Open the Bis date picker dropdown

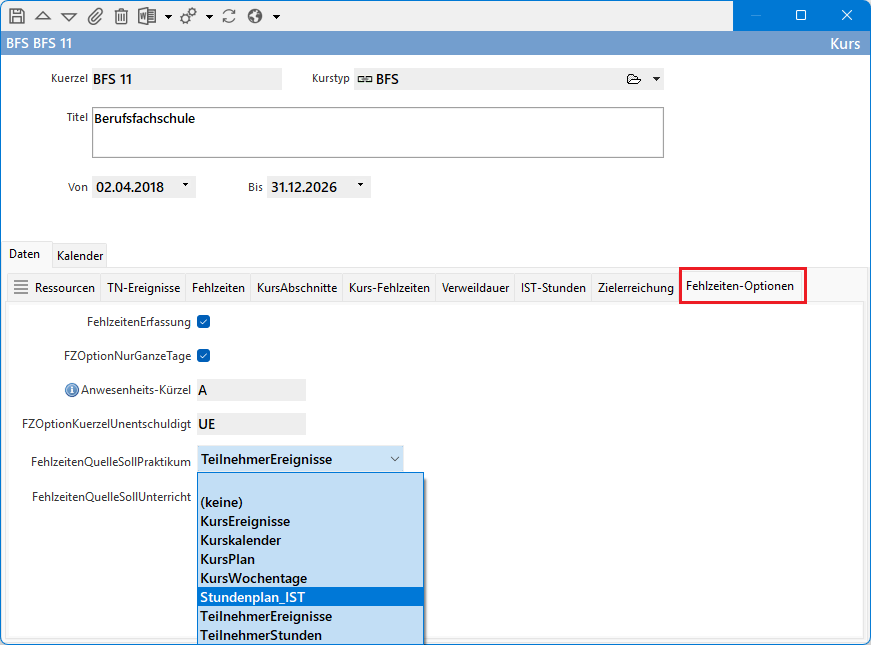pos(360,186)
